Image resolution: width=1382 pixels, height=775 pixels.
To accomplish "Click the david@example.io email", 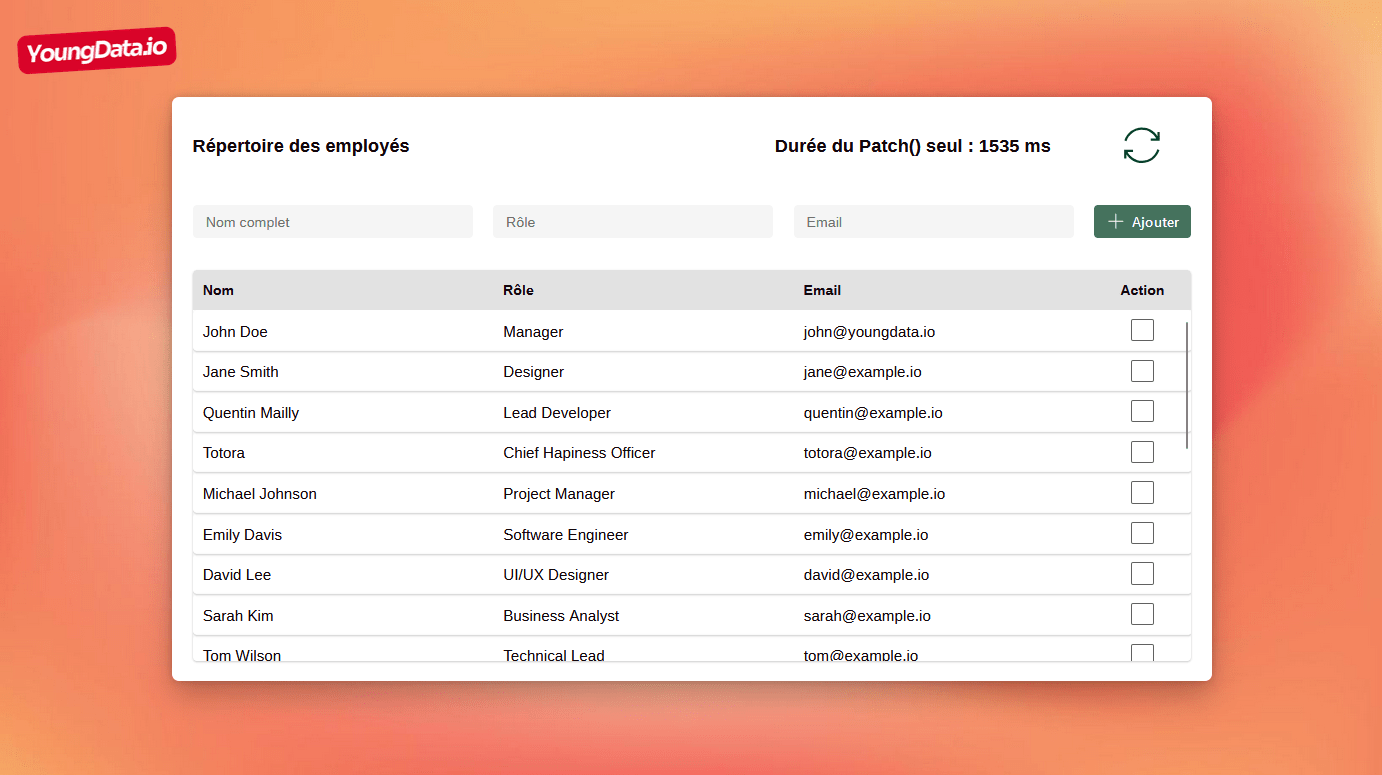I will (x=867, y=575).
